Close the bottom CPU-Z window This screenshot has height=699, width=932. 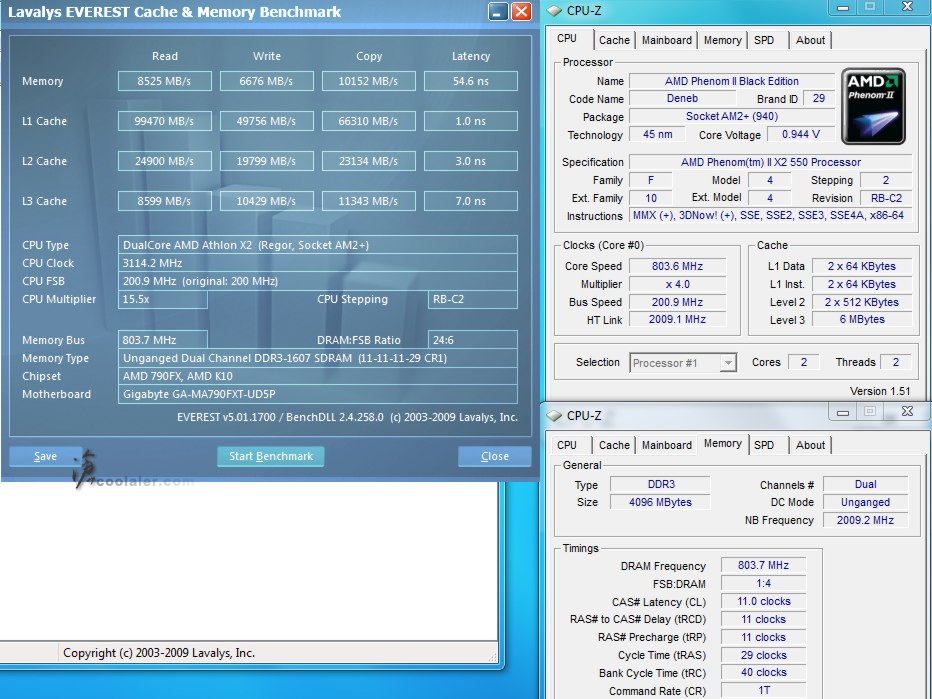907,411
